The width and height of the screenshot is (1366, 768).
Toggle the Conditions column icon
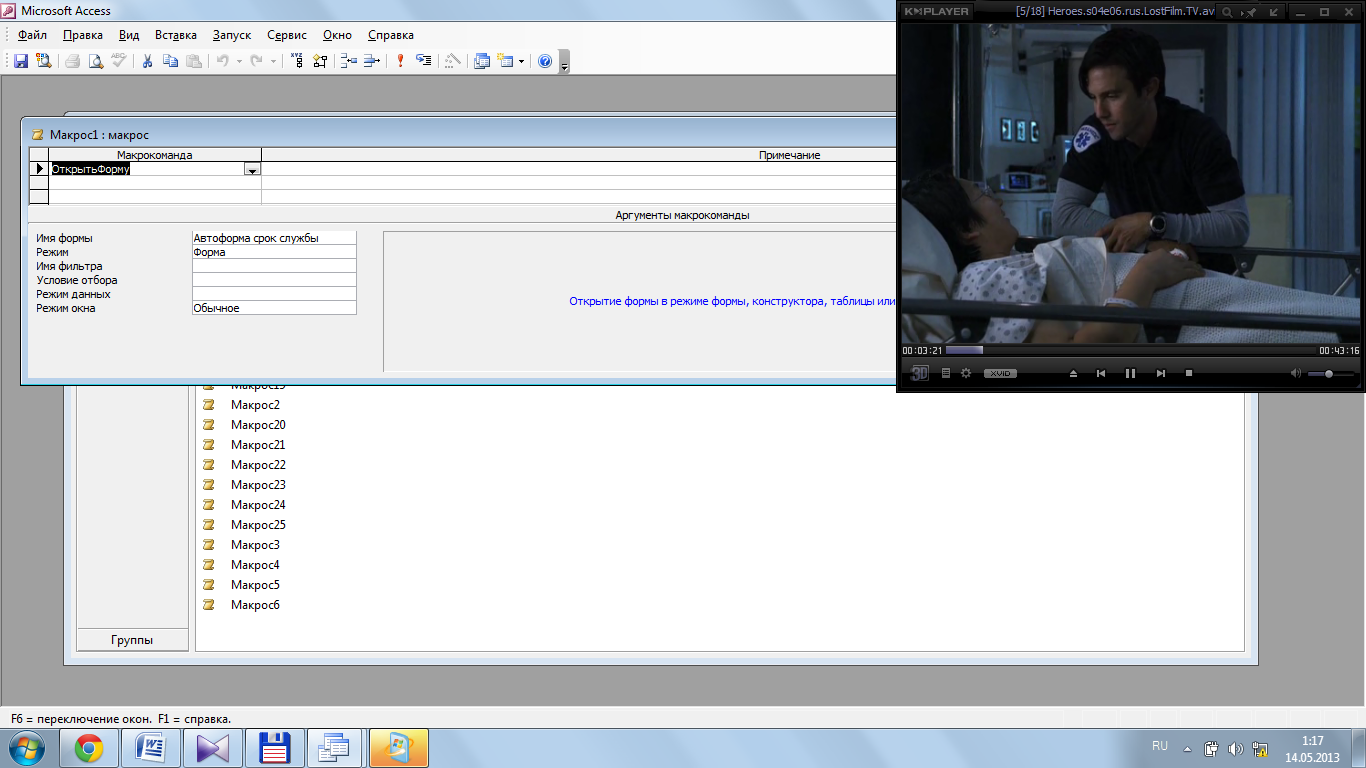pyautogui.click(x=320, y=61)
